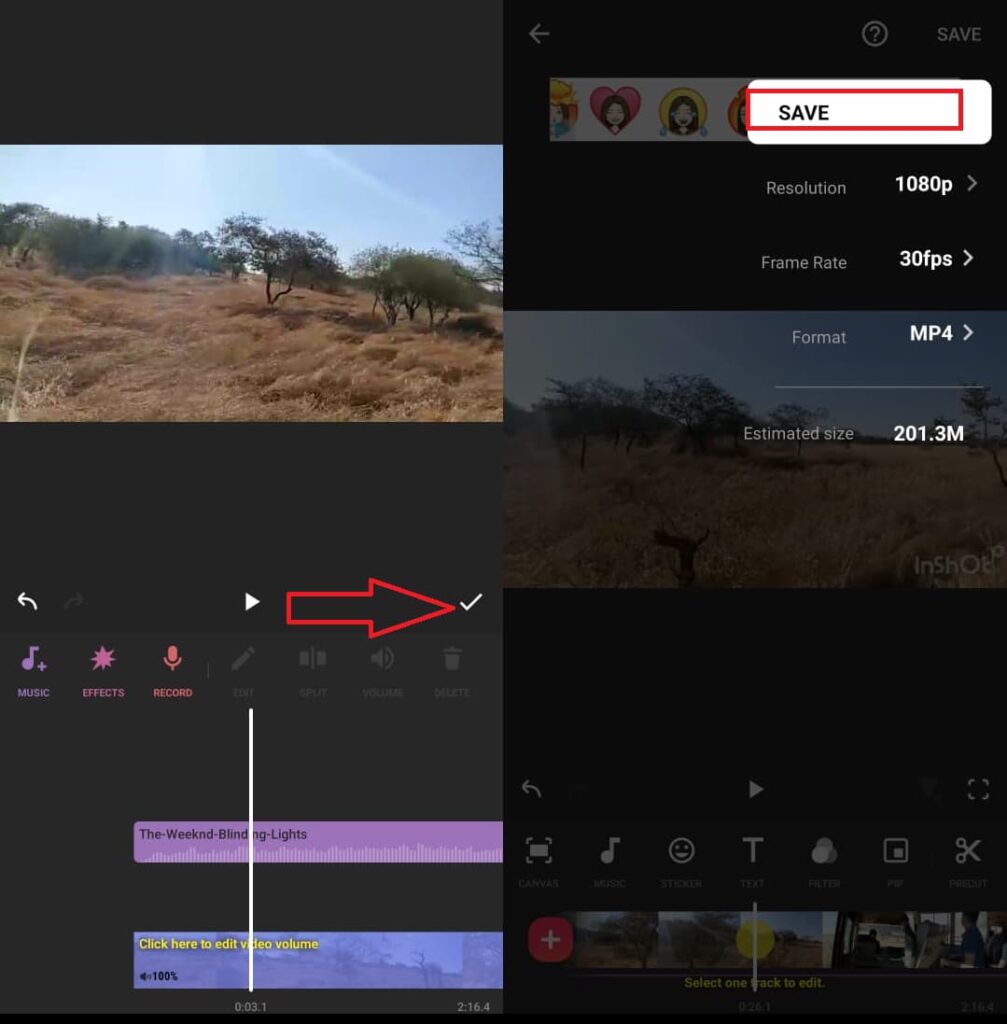Expand the Frame Rate 30fps option
This screenshot has height=1024, width=1007.
[x=935, y=259]
